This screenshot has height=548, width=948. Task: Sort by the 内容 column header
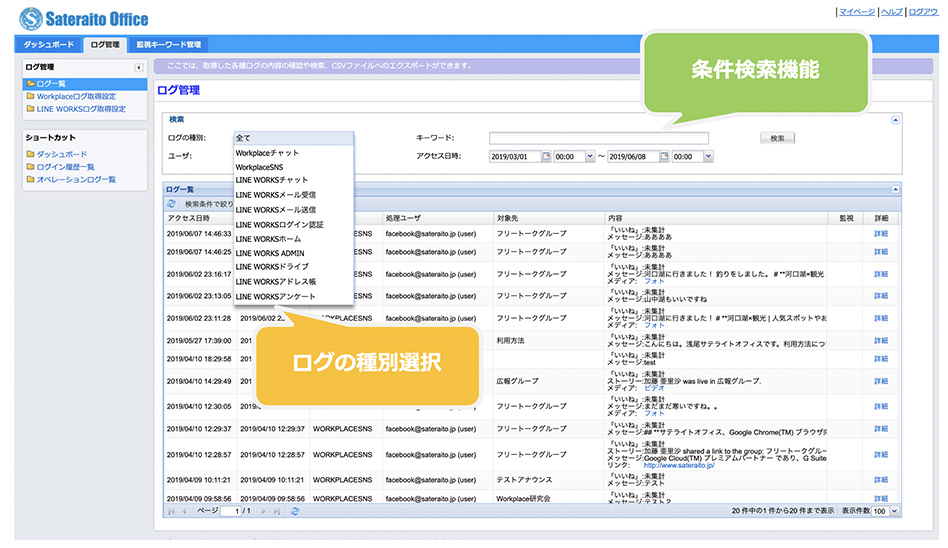(x=716, y=218)
